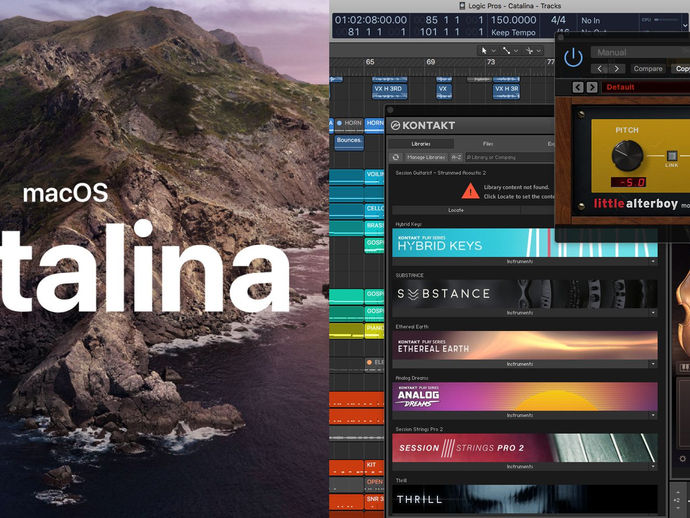Open the Manual preset menu

(640, 52)
